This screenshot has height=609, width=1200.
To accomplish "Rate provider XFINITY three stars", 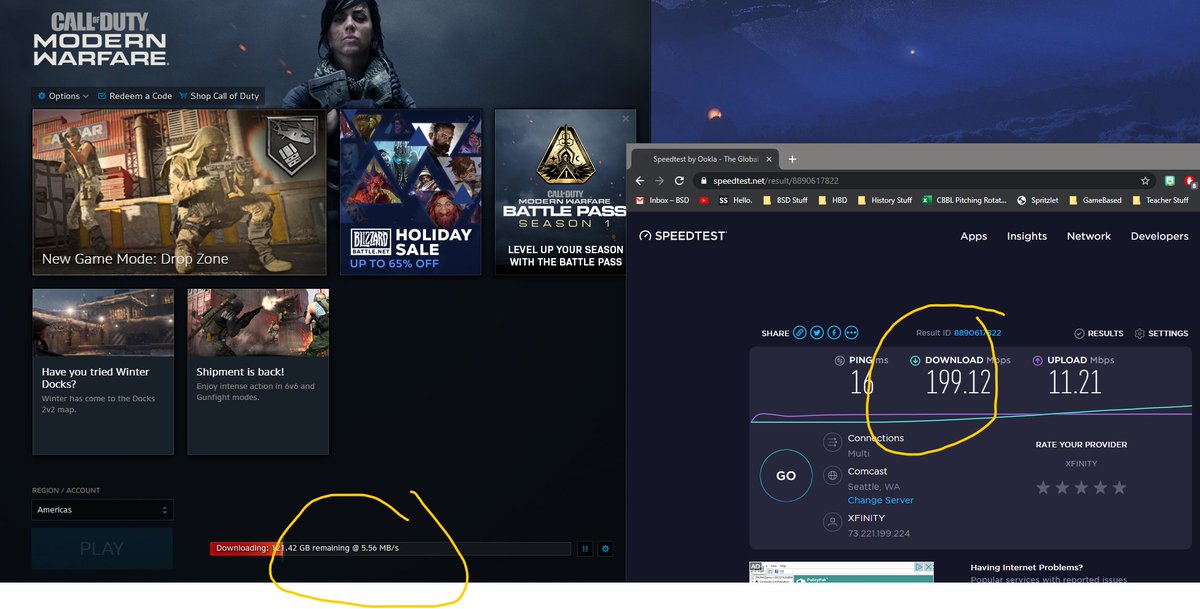I will pyautogui.click(x=1081, y=487).
